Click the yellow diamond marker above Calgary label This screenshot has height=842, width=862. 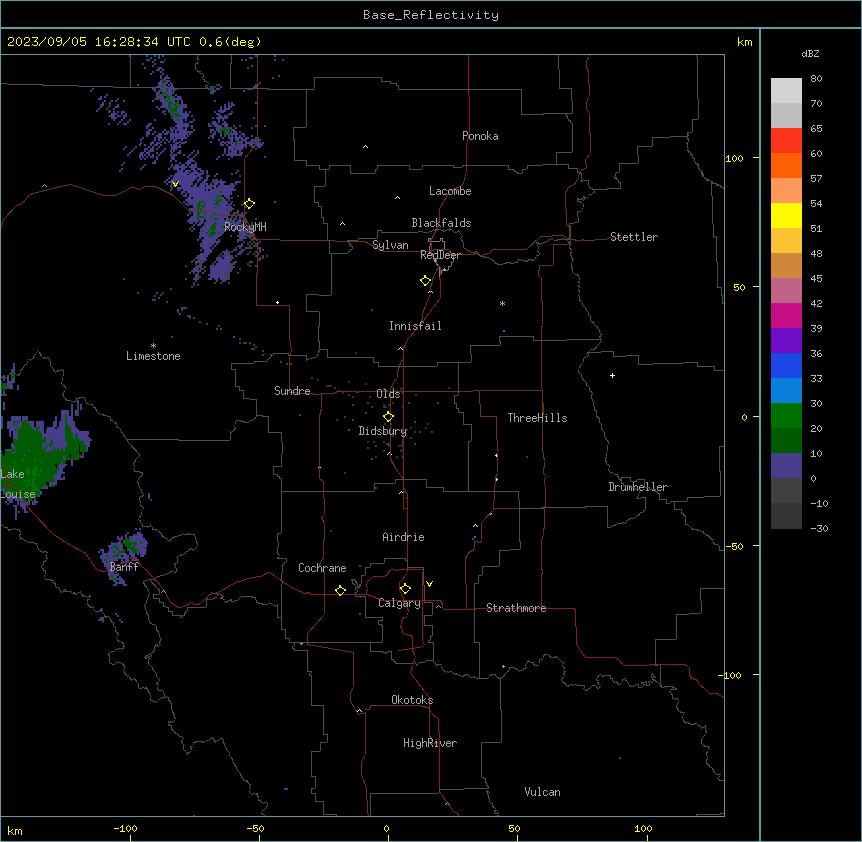click(405, 589)
